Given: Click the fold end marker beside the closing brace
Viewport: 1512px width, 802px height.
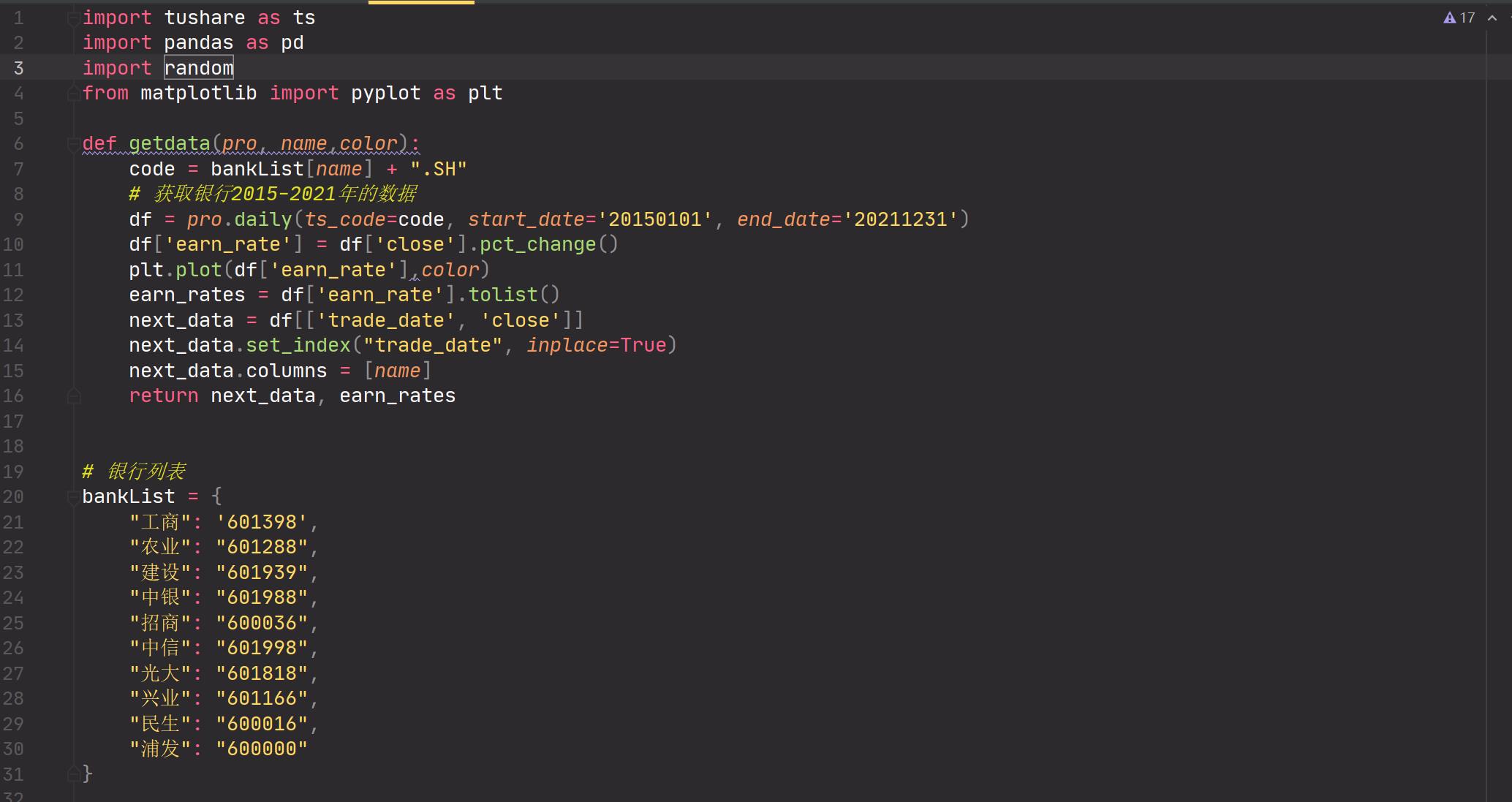Looking at the screenshot, I should (x=74, y=773).
